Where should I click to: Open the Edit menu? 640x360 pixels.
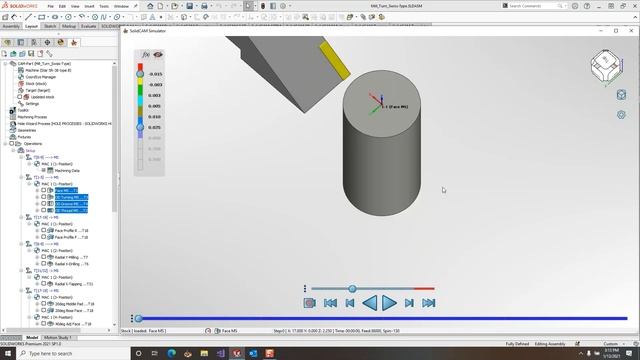(62, 6)
